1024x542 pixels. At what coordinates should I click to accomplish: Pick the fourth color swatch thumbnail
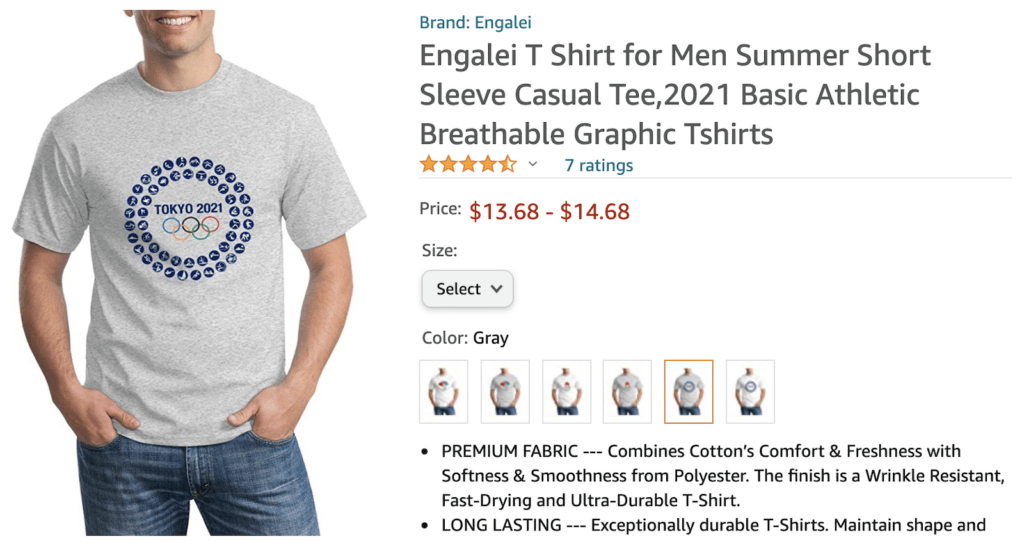pos(627,391)
